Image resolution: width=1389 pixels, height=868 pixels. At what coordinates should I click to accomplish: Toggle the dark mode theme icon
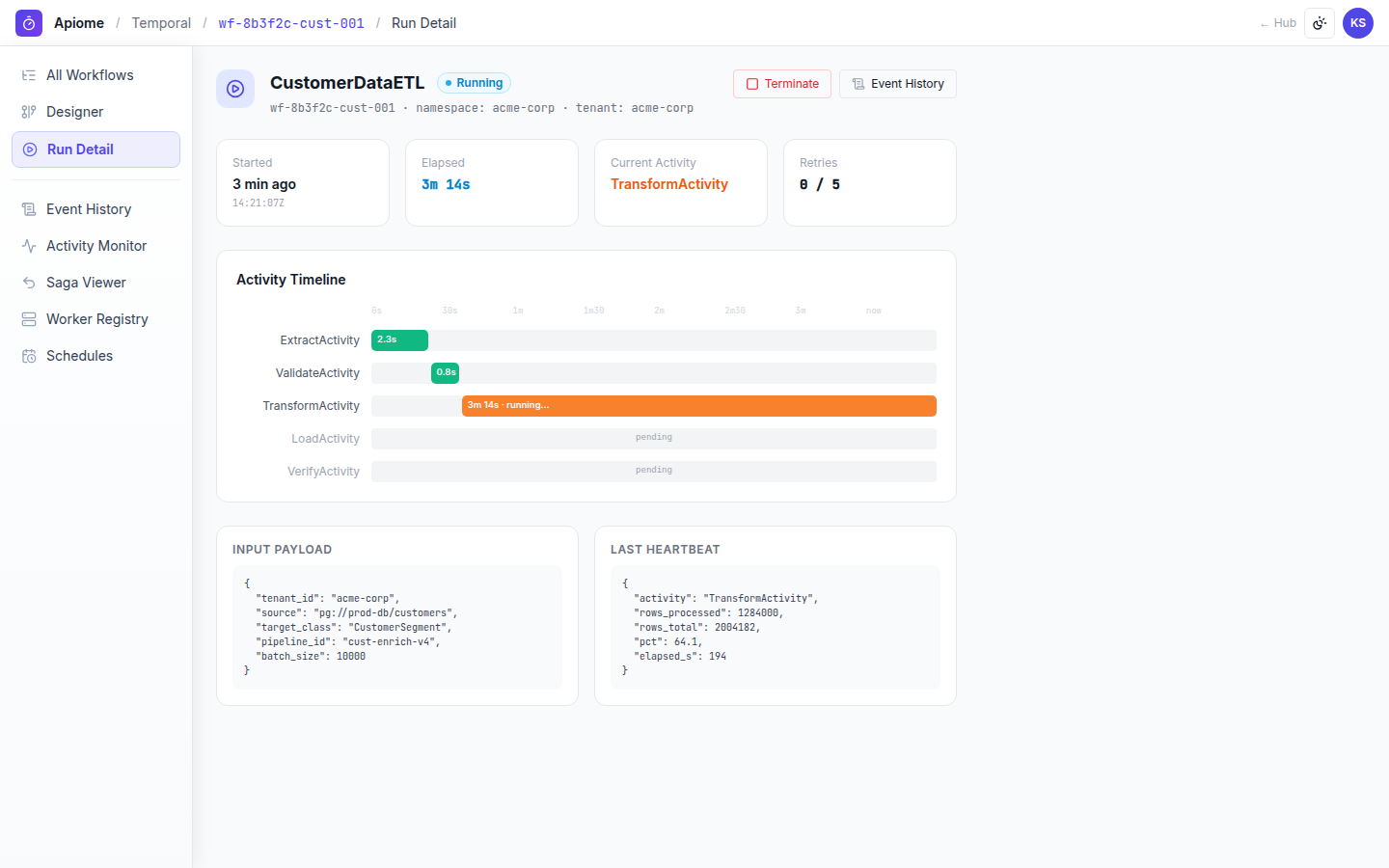click(x=1320, y=23)
